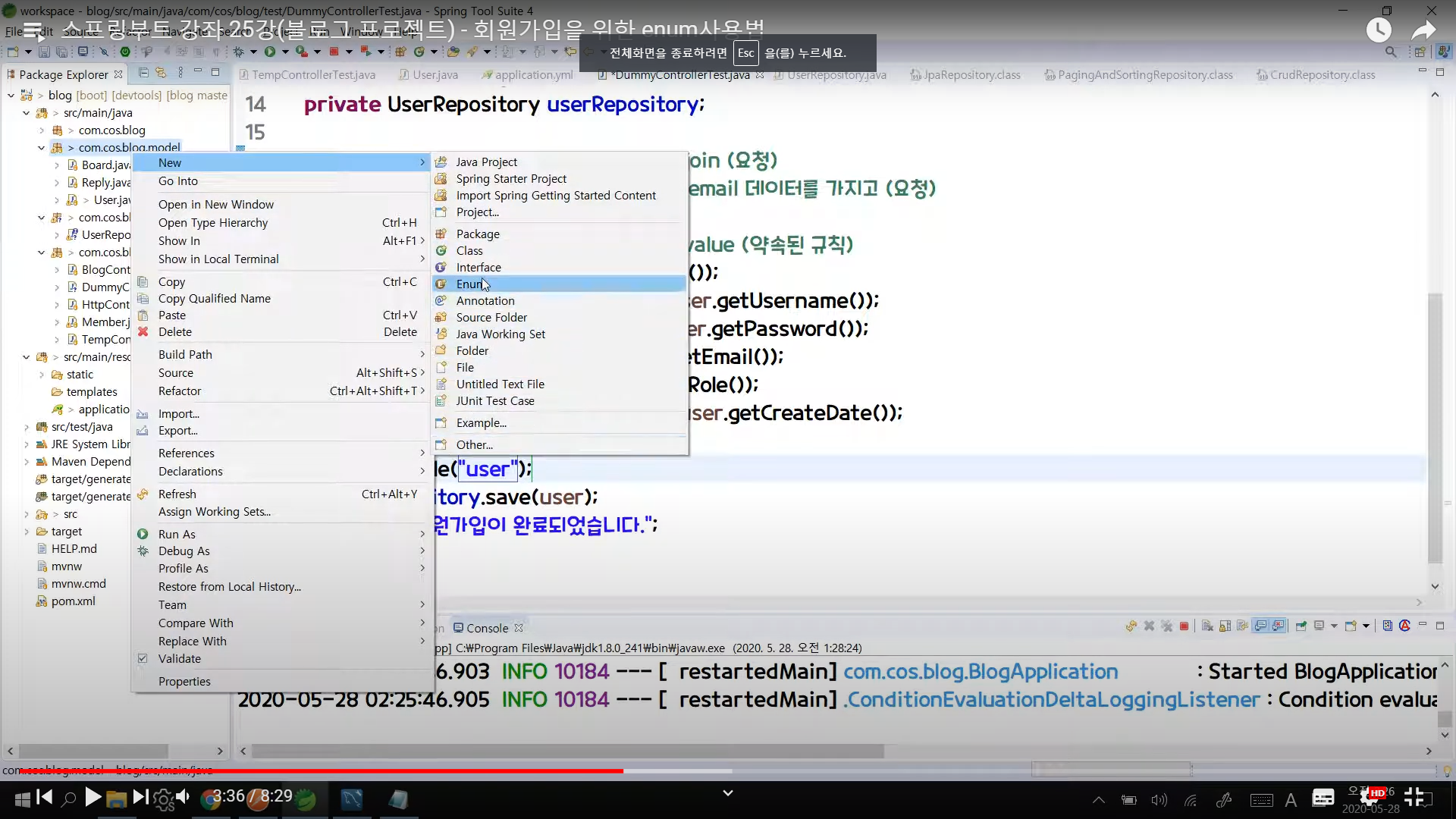Click Clear Console icon

tap(1207, 626)
